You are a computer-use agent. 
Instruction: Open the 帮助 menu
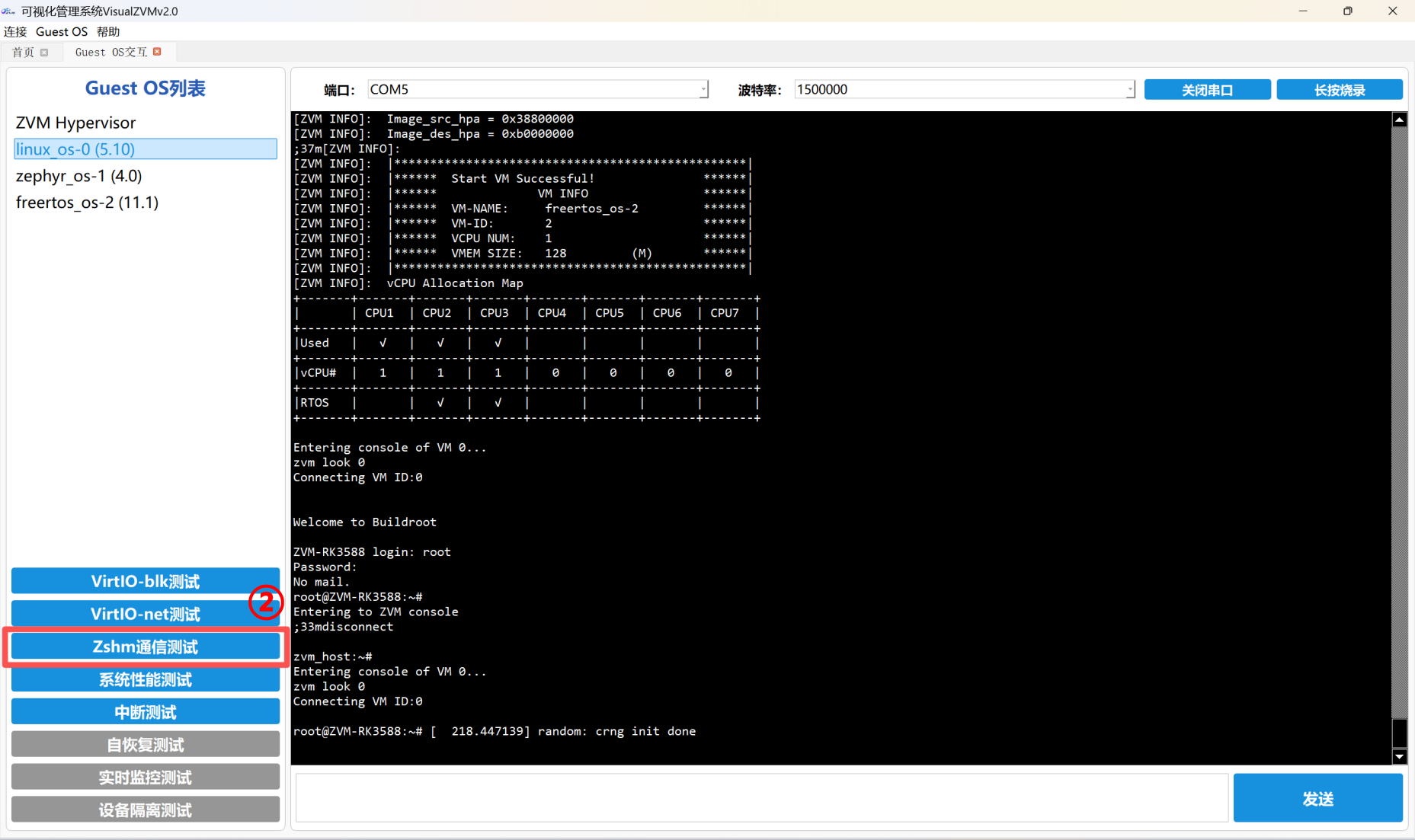[108, 31]
